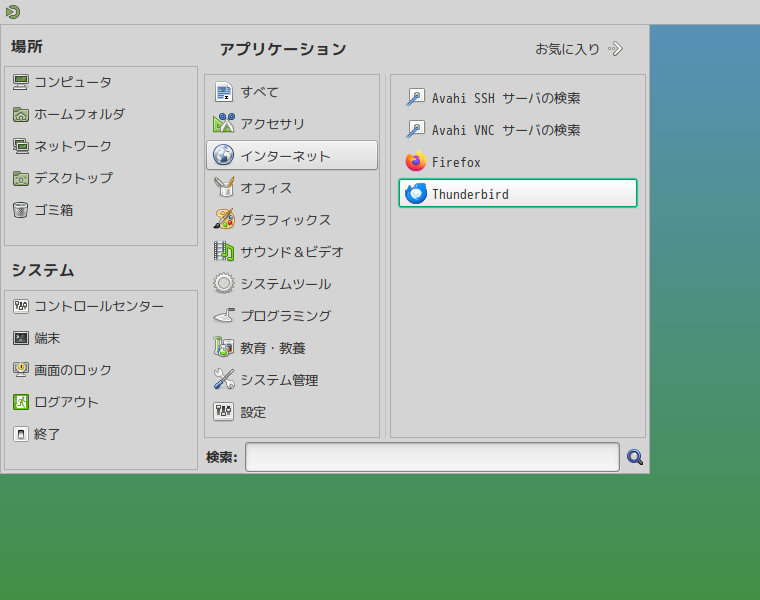The image size is (760, 600).
Task: Click the ホームフォルダ text label
Action: coord(79,114)
